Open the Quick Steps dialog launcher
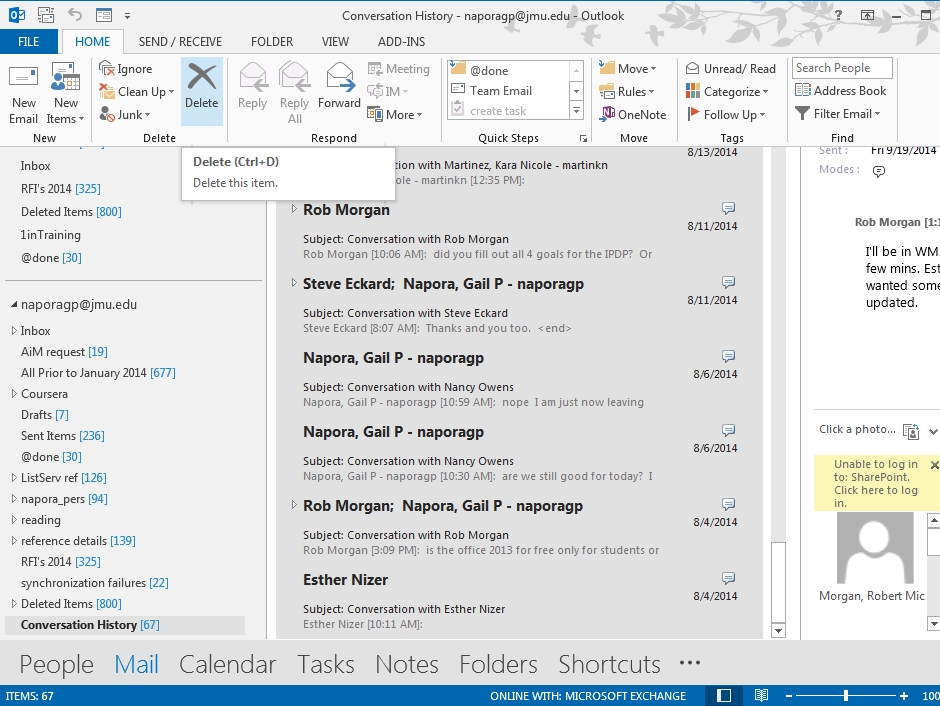The image size is (940, 706). coord(583,138)
